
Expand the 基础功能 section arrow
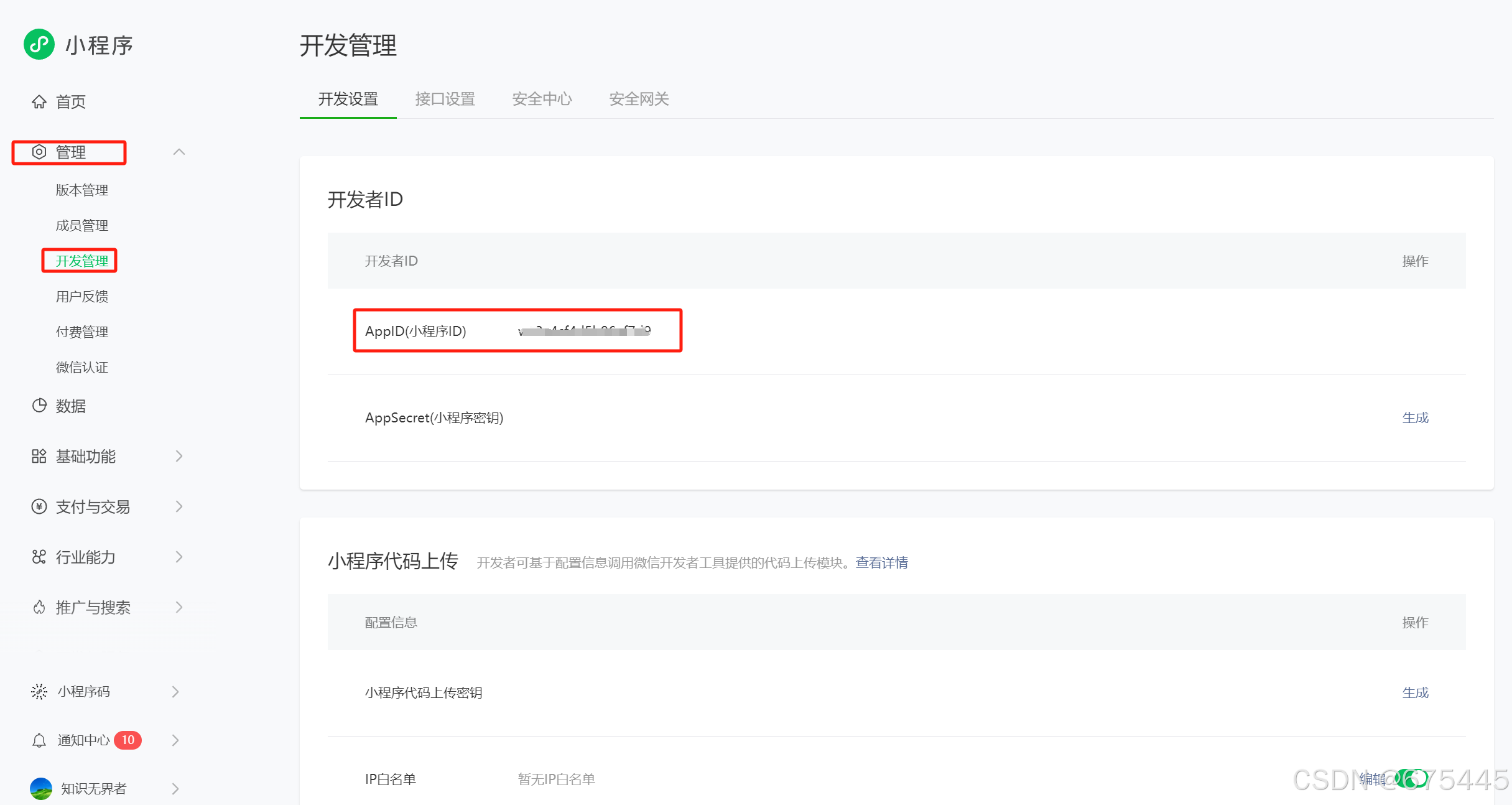point(179,456)
